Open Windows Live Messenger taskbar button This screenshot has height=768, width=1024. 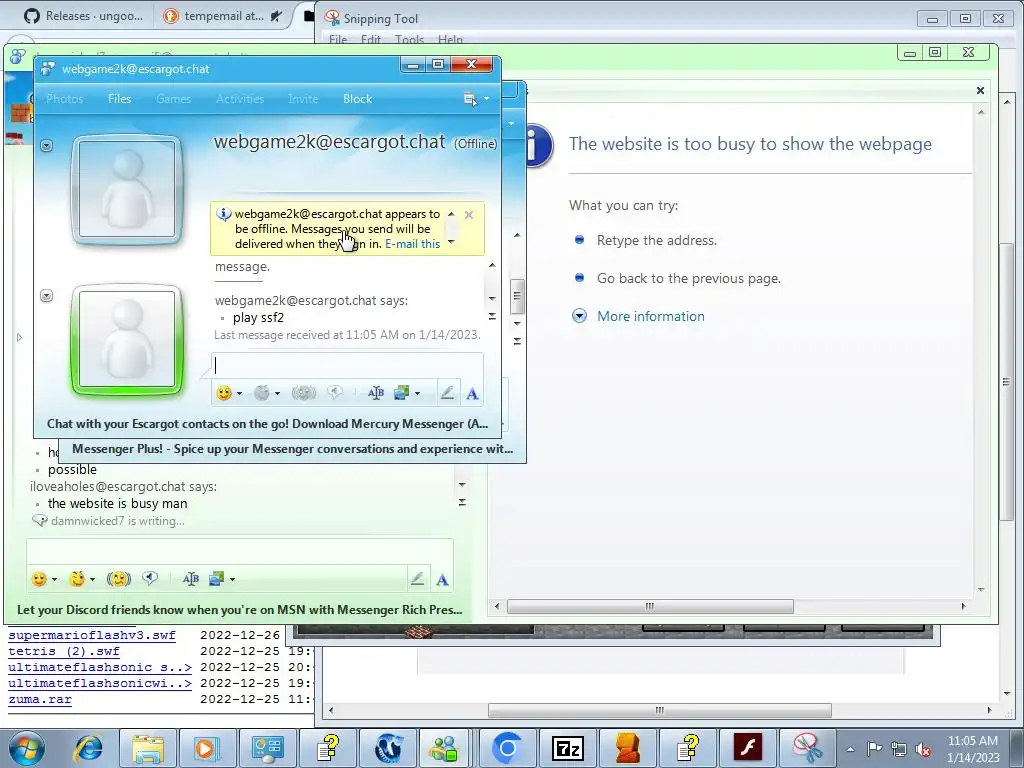(x=447, y=748)
